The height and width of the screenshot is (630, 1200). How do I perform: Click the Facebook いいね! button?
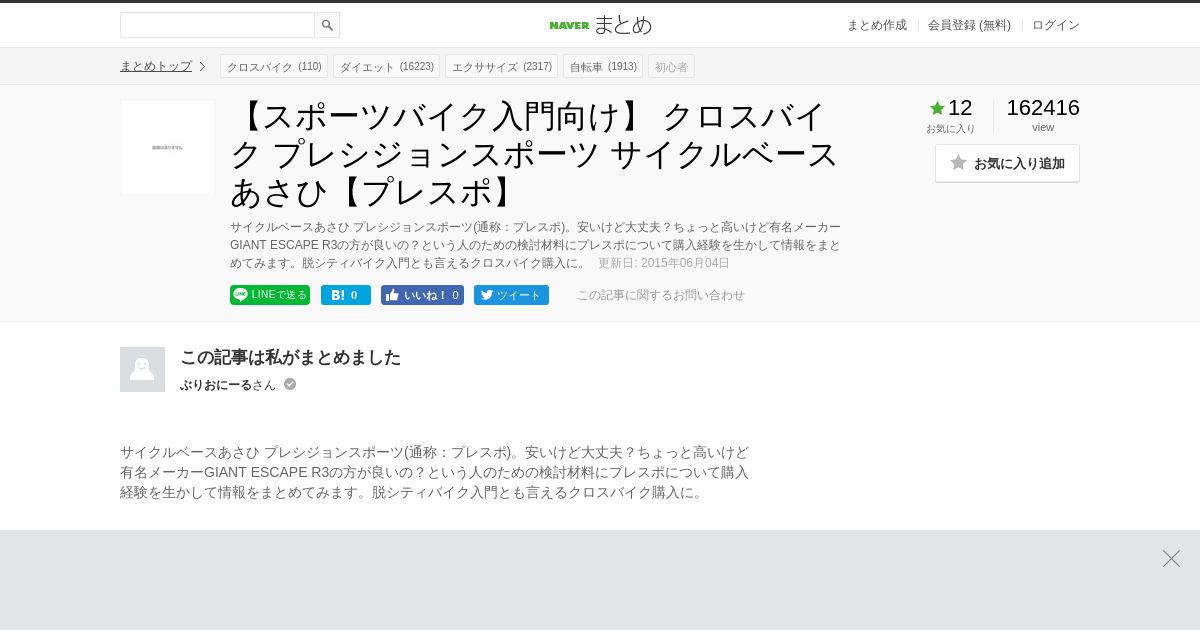(422, 295)
